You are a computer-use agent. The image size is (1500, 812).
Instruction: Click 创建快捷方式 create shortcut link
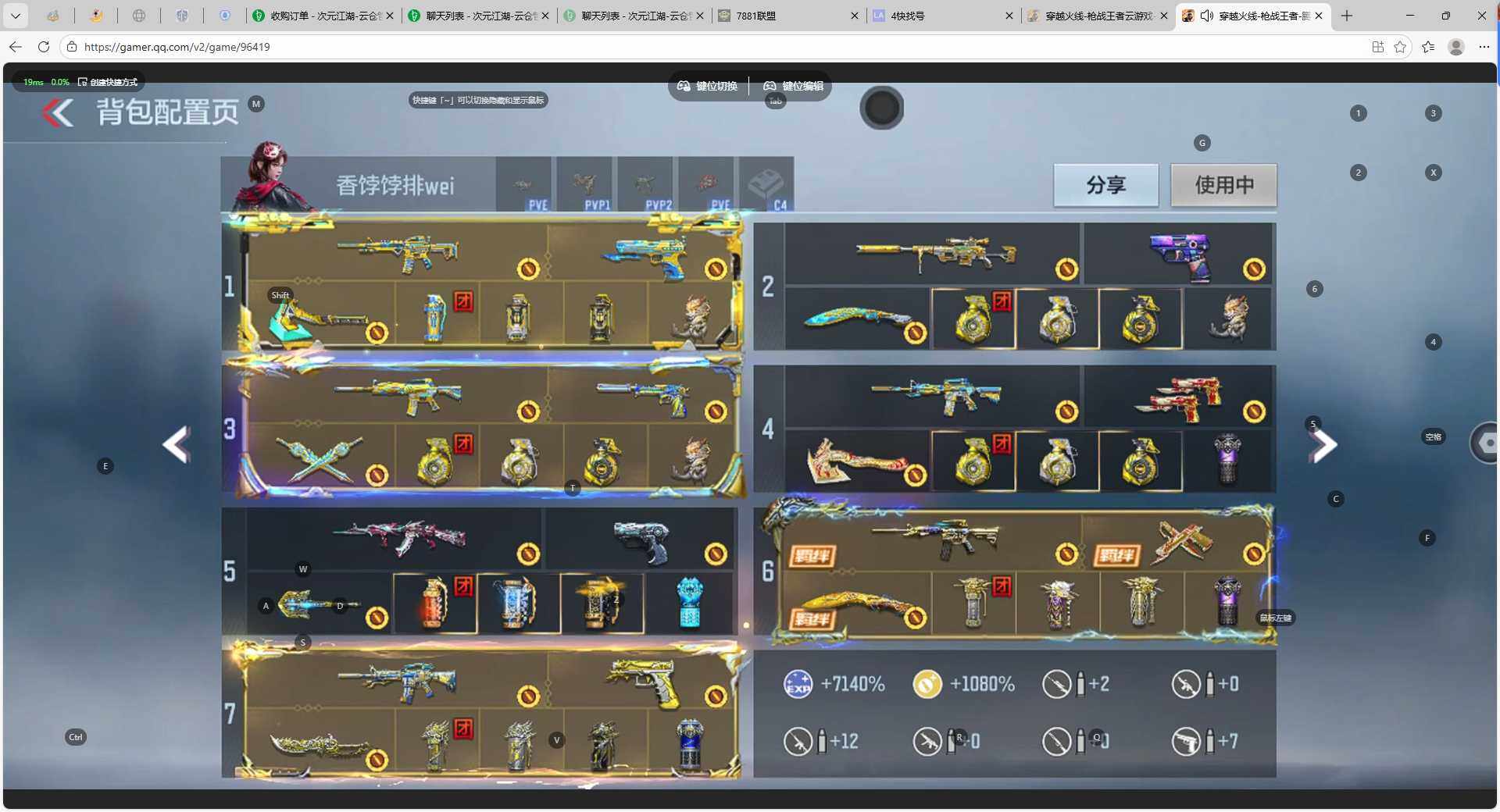click(108, 82)
